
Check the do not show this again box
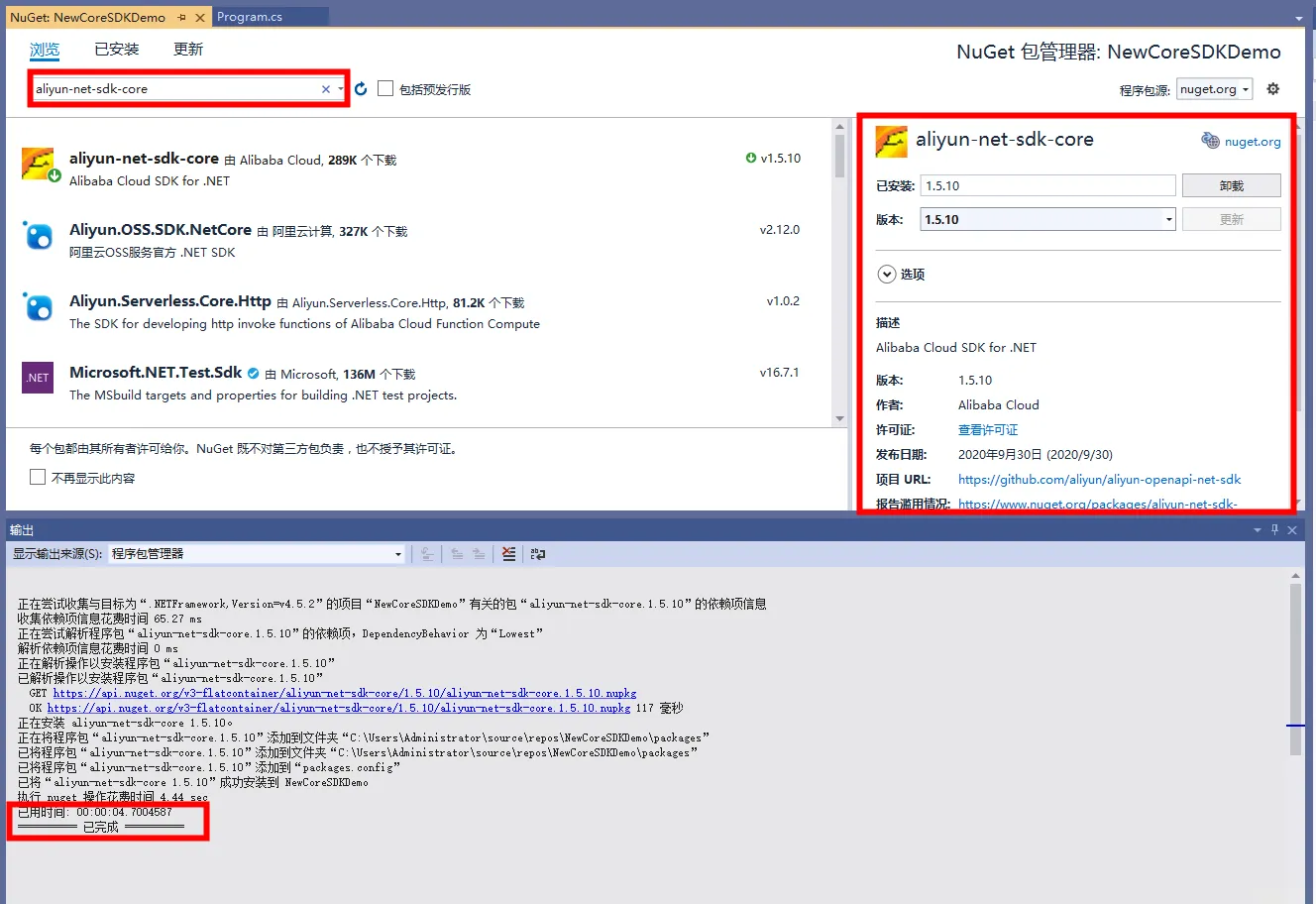38,478
